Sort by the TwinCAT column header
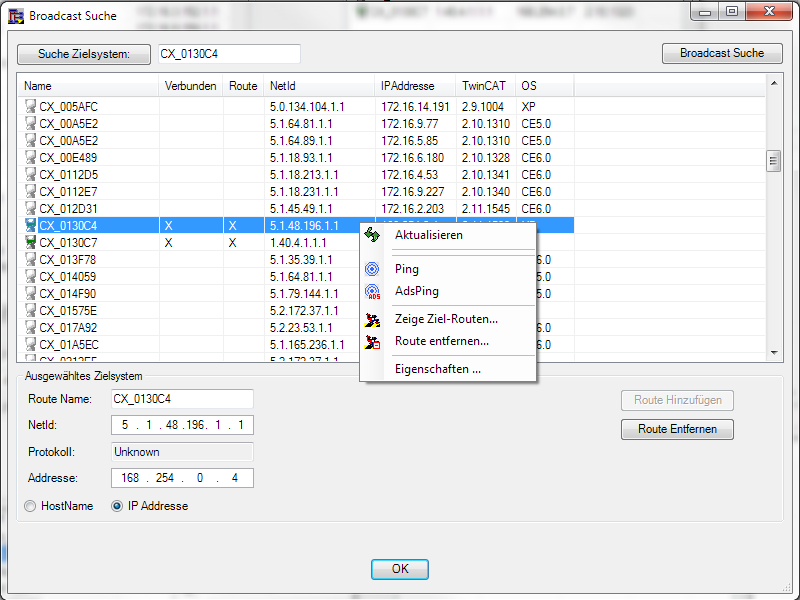 pos(485,86)
